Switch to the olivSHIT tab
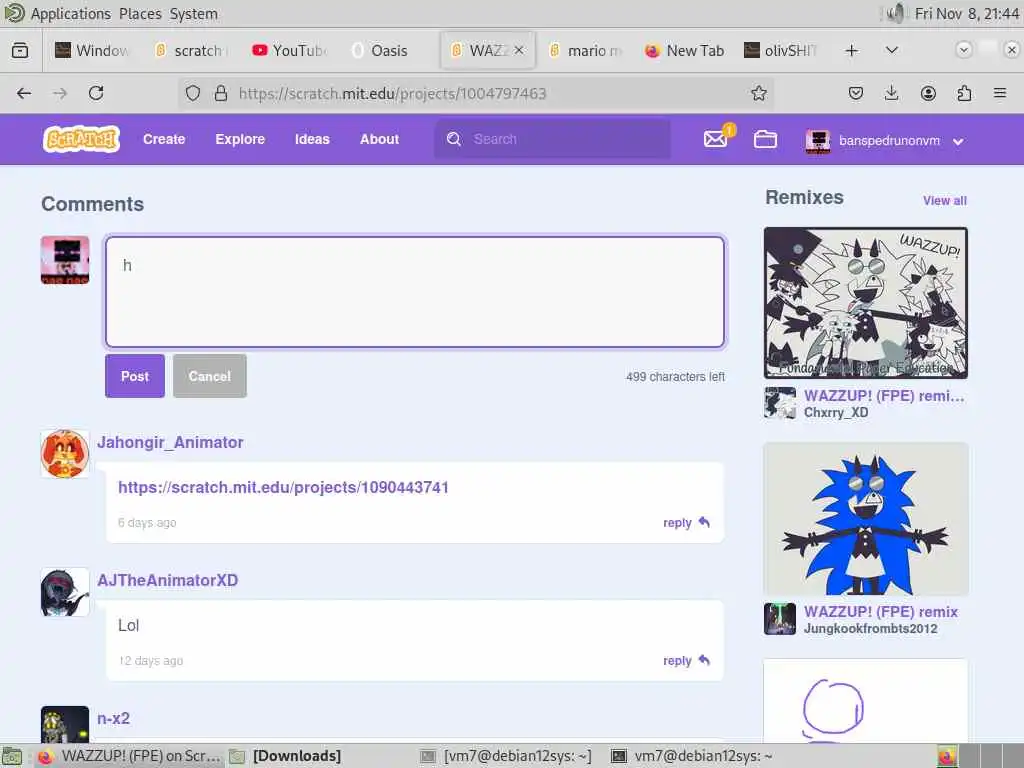 pyautogui.click(x=782, y=50)
